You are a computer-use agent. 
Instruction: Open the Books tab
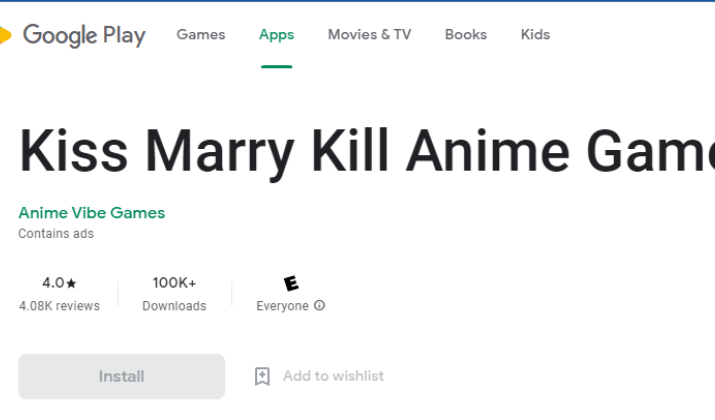pyautogui.click(x=466, y=35)
